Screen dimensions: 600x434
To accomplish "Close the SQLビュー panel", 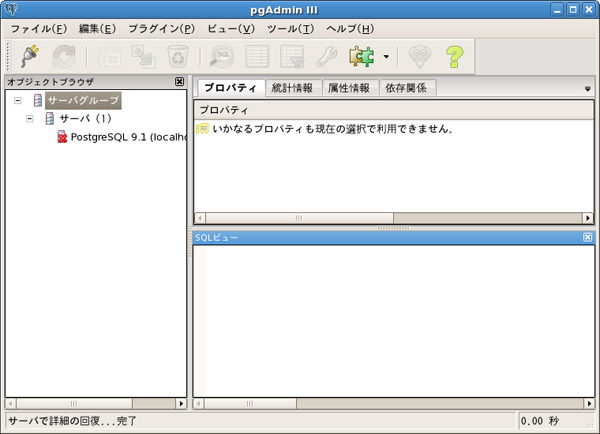I will pos(587,237).
